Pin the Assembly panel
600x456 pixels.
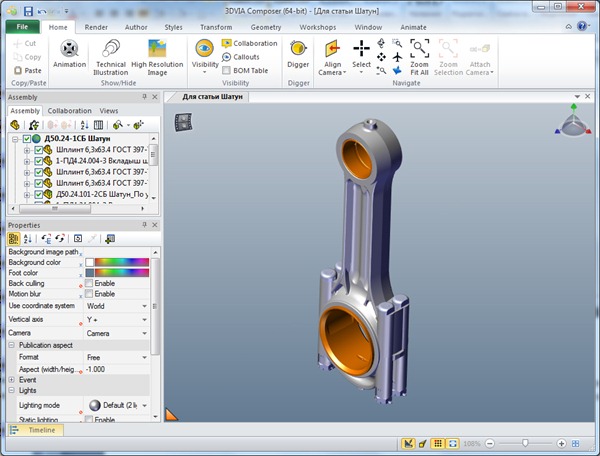coord(144,97)
